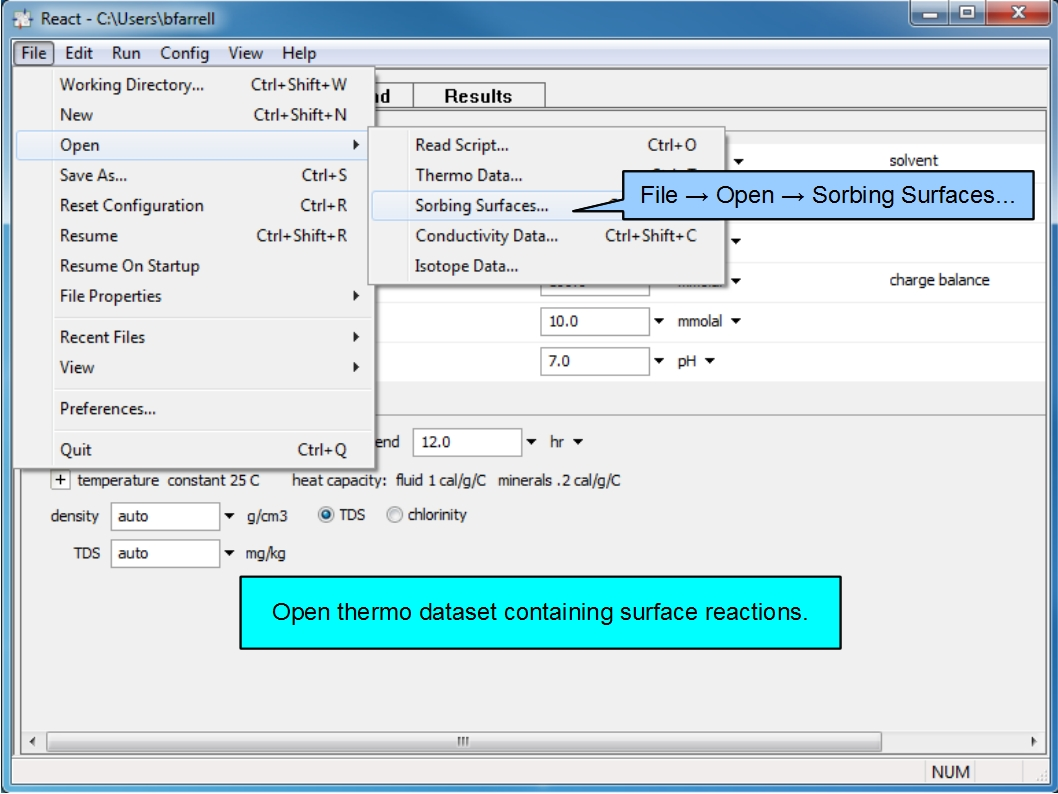Open the hr time unit dropdown
Image resolution: width=1058 pixels, height=794 pixels.
point(578,442)
